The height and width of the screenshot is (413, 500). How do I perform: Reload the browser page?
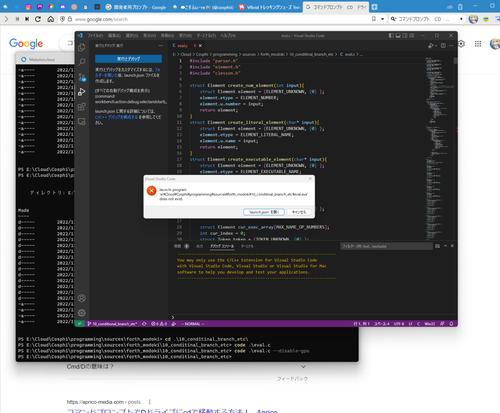[38, 19]
